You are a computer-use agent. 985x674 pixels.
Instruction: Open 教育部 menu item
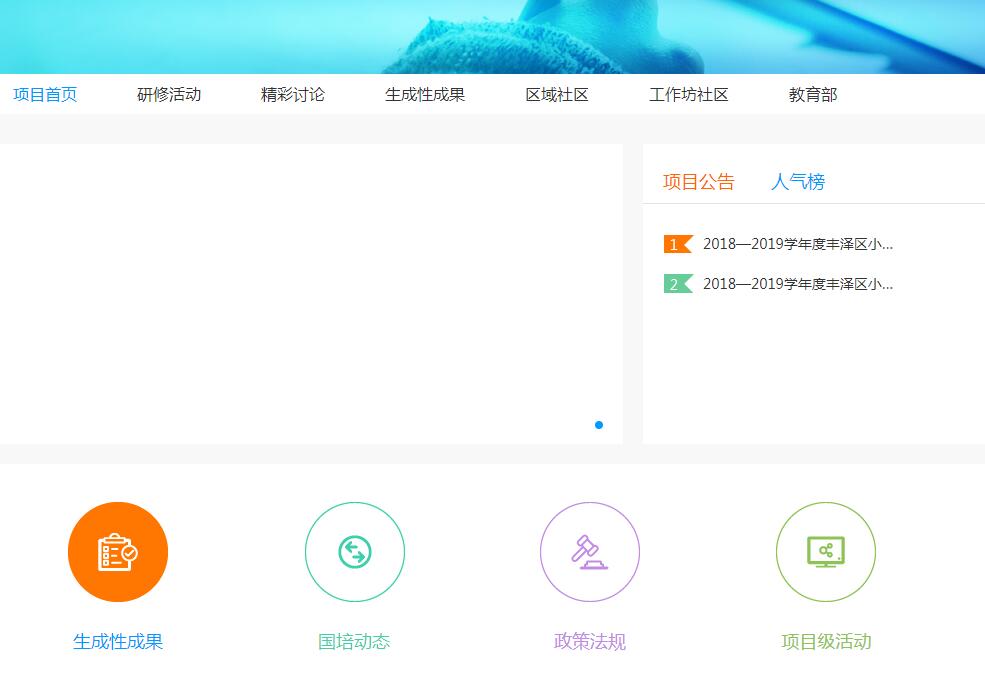[813, 95]
